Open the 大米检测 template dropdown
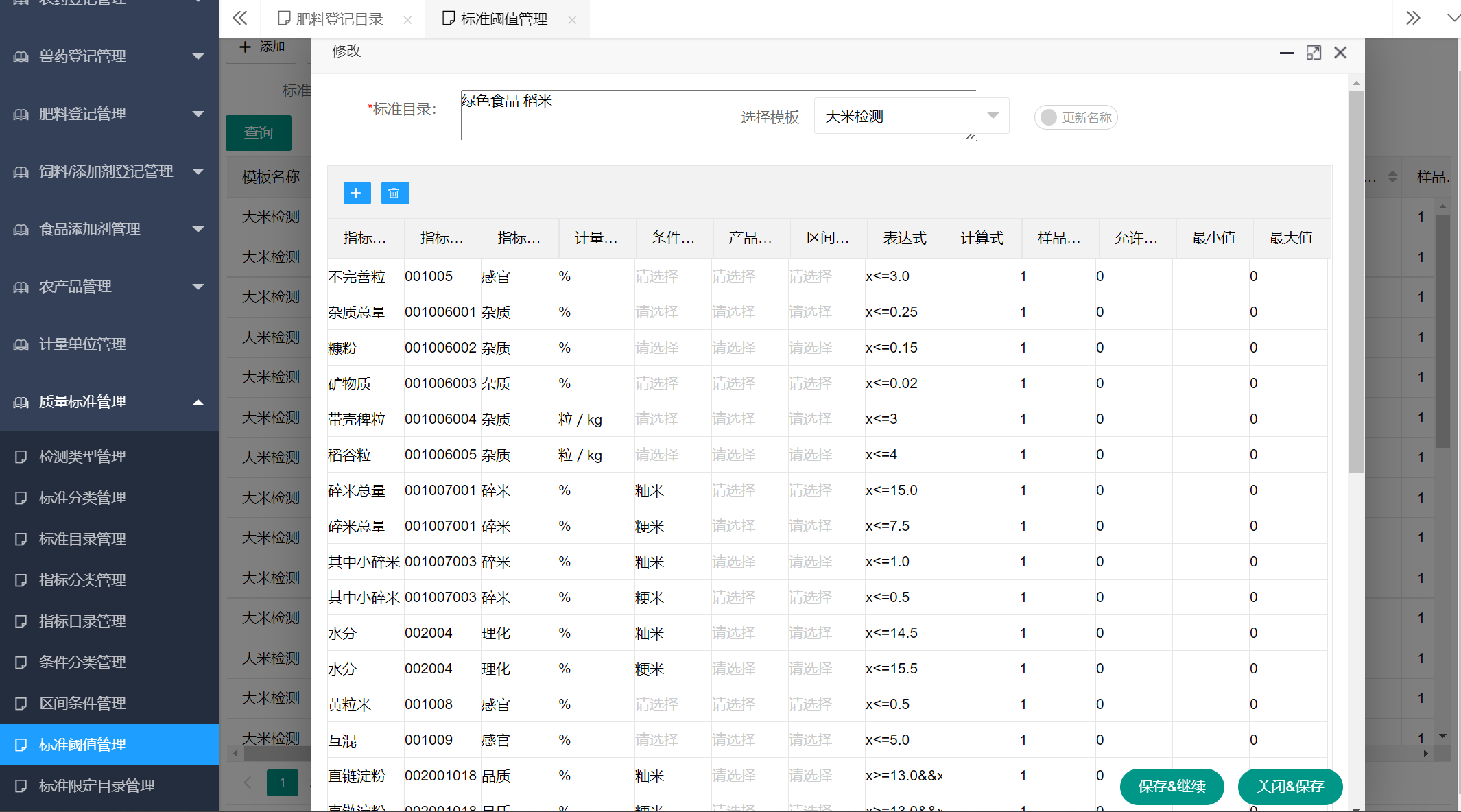The image size is (1461, 812). (x=911, y=116)
